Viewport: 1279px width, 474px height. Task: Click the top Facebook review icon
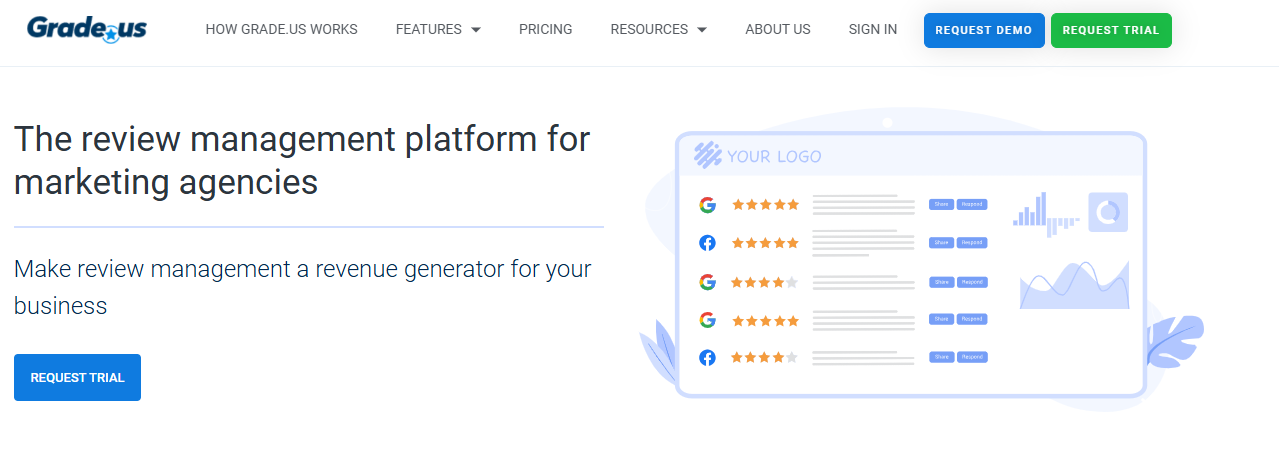point(707,243)
